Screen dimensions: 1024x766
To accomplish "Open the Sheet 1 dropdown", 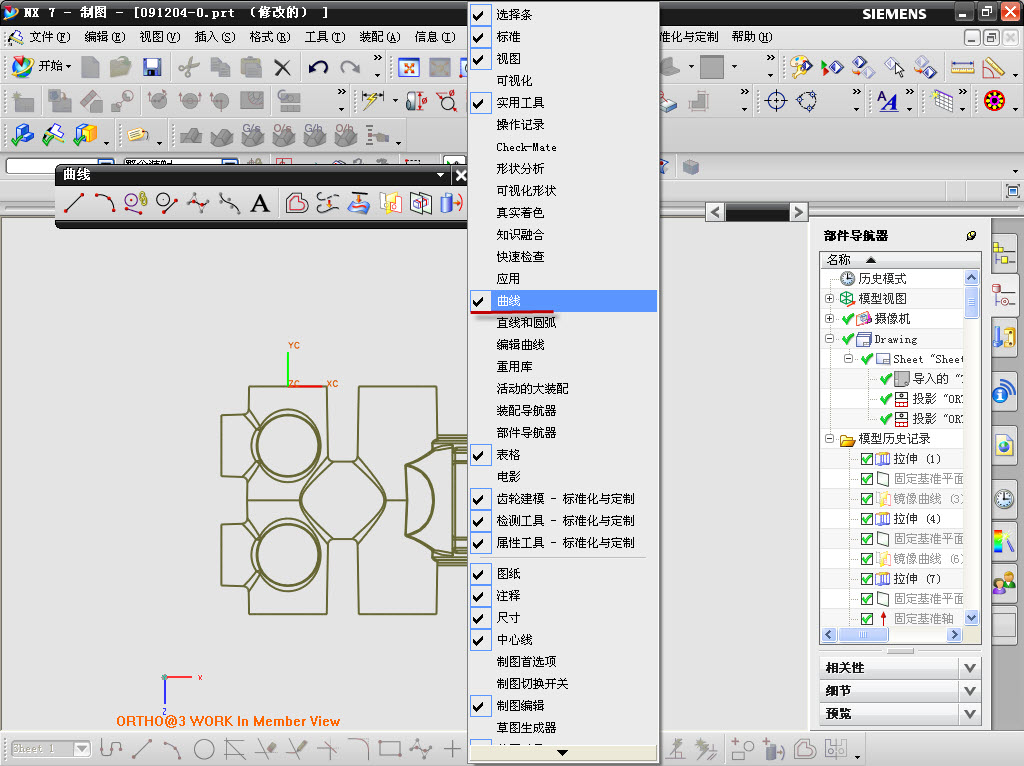I will point(82,748).
